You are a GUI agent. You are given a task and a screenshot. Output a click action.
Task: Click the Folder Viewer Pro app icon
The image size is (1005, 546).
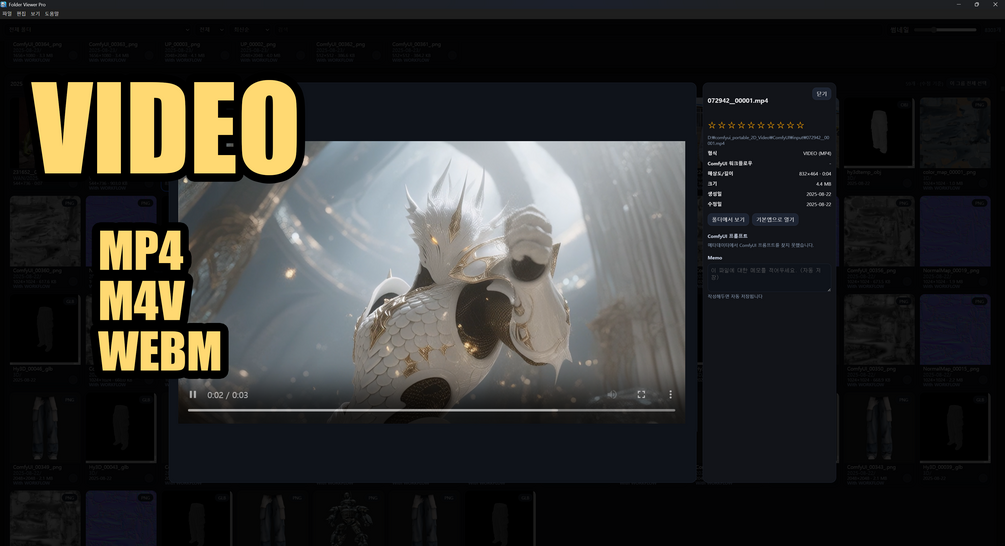pos(4,4)
